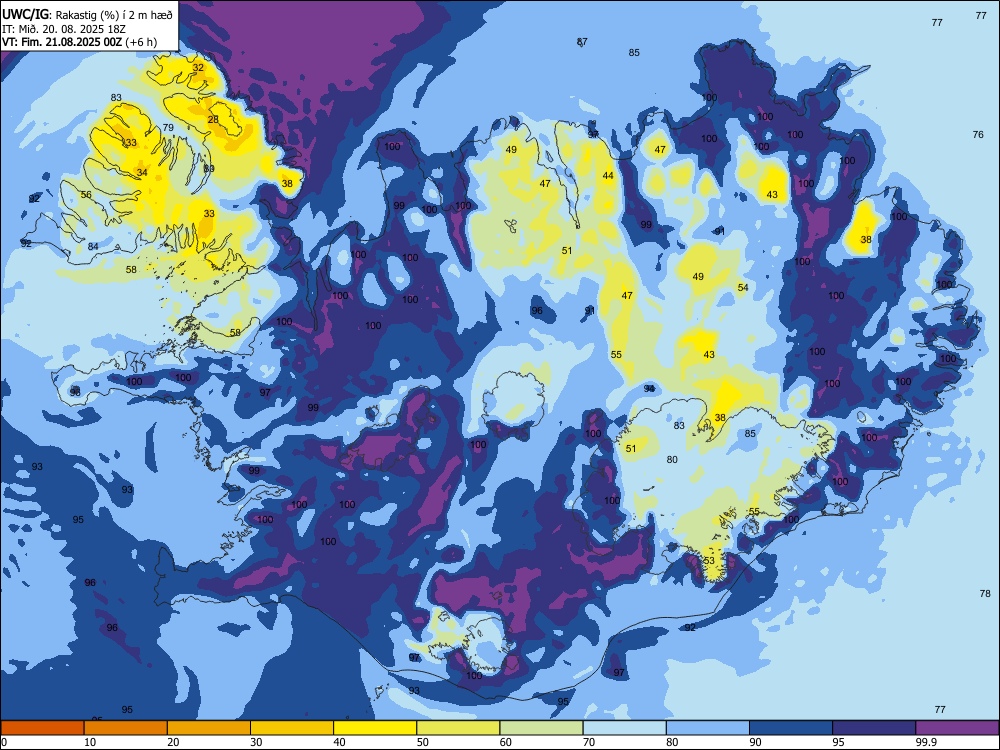Screen dimensions: 1000x750
Task: Click the map value '76' at the east edge
Action: (978, 135)
